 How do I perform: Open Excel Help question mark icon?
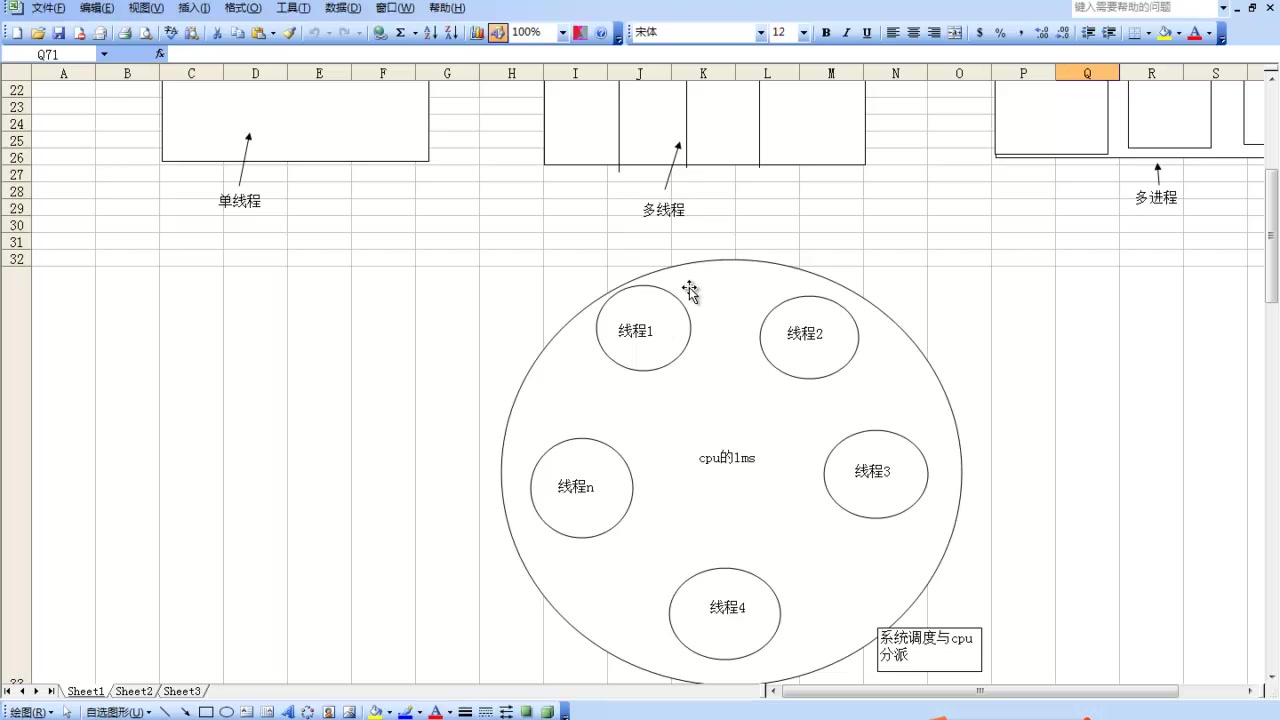[601, 33]
